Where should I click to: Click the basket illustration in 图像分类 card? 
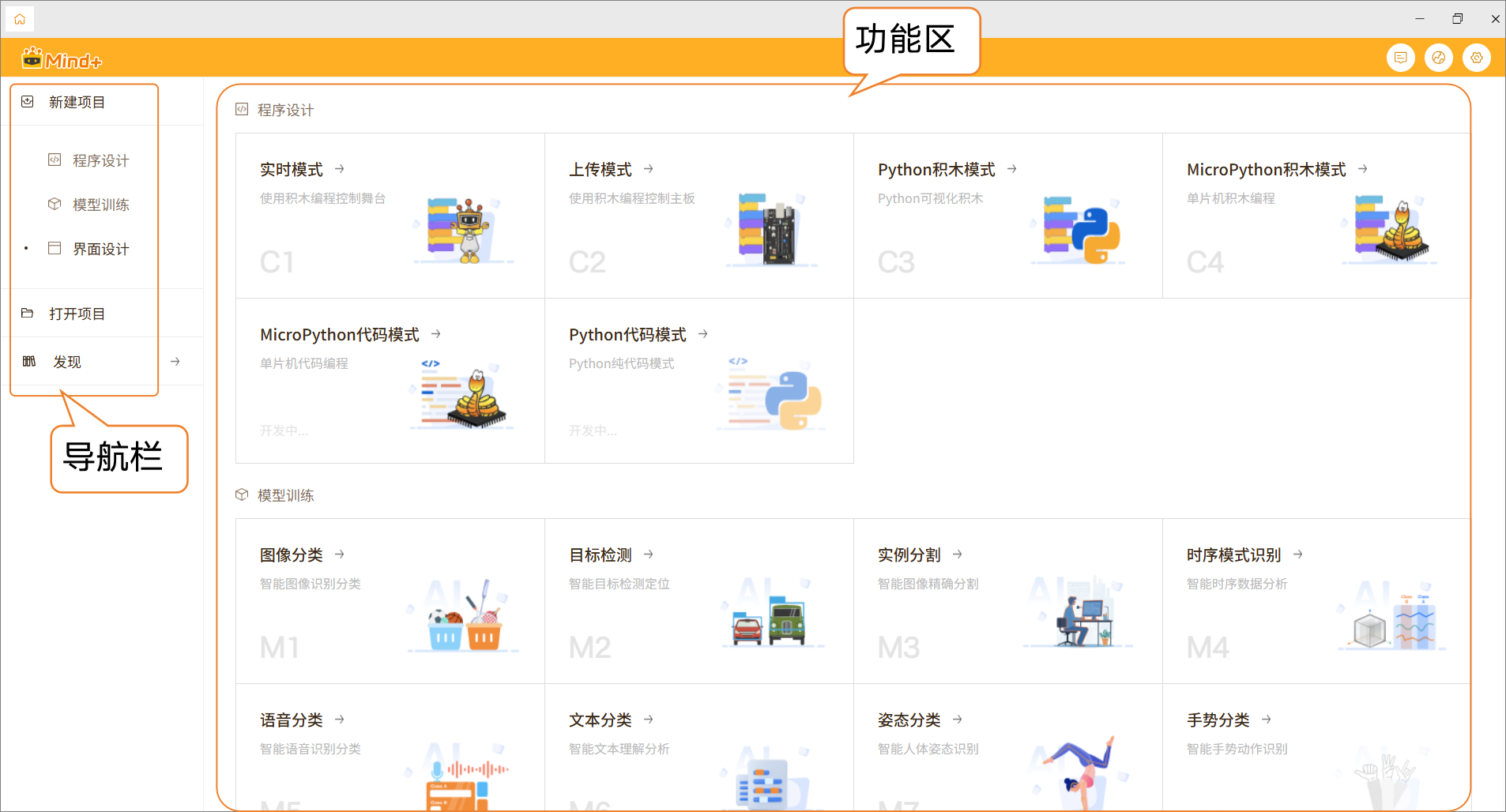pyautogui.click(x=465, y=622)
